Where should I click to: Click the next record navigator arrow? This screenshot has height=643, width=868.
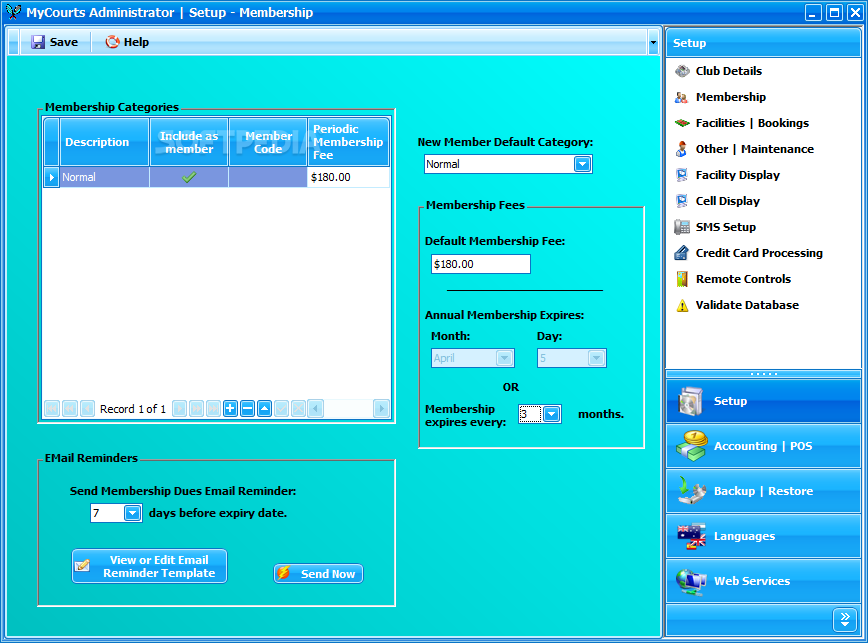[x=179, y=409]
